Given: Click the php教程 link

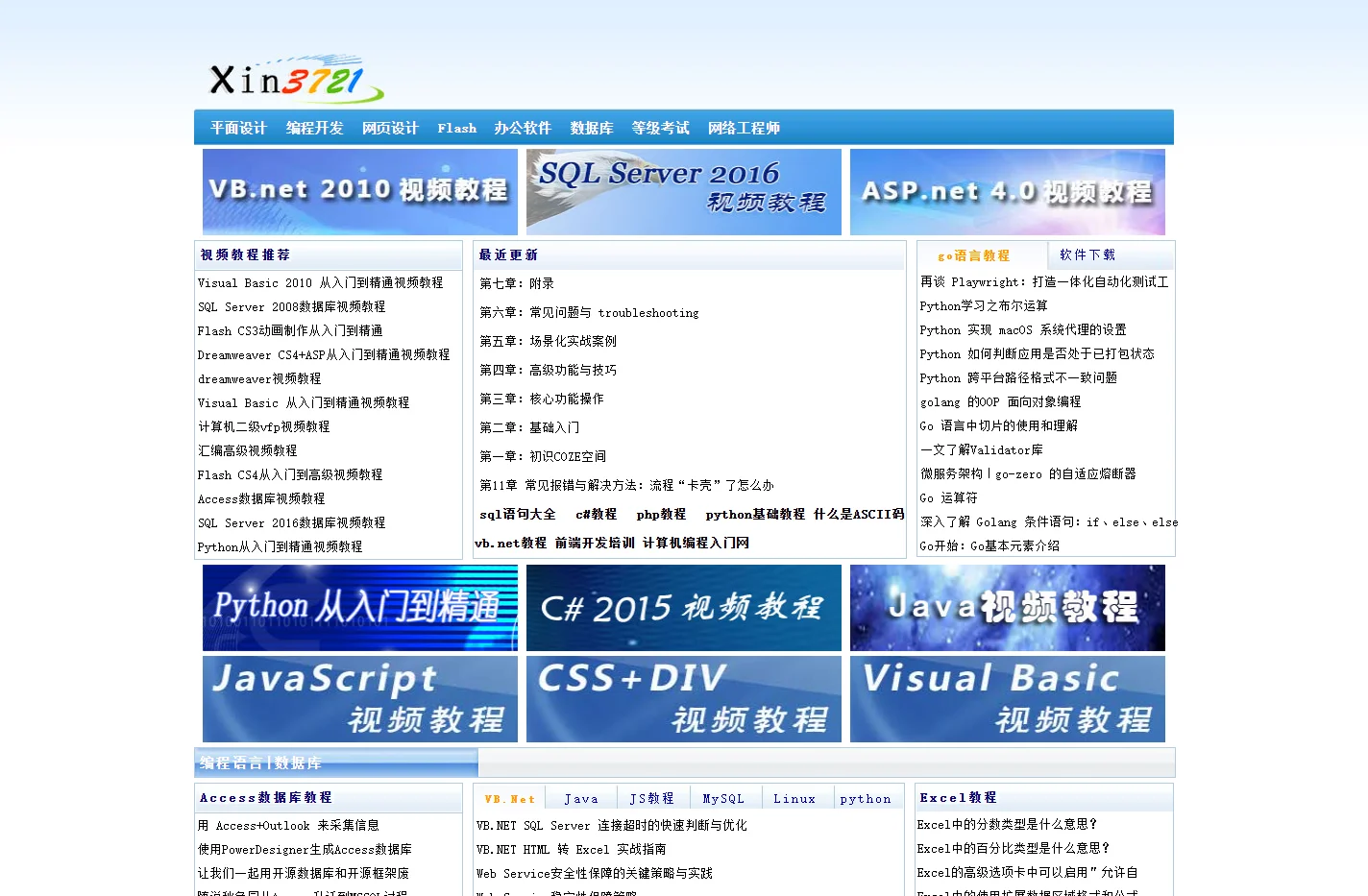Looking at the screenshot, I should pos(661,514).
